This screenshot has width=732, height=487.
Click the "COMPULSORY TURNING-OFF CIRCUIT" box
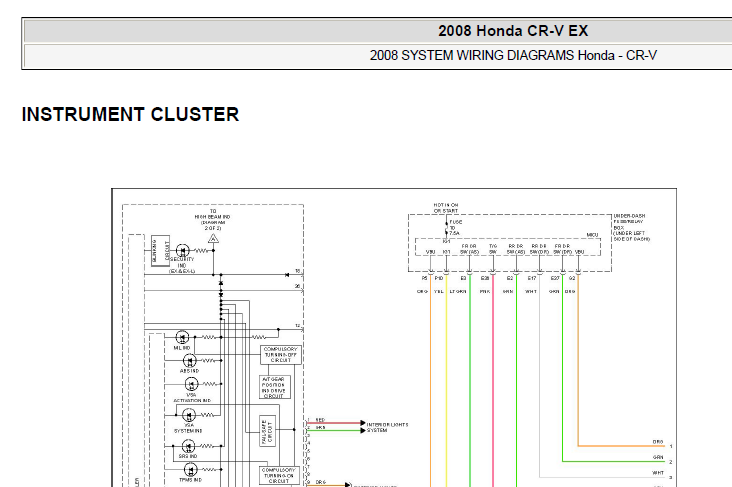pos(281,355)
